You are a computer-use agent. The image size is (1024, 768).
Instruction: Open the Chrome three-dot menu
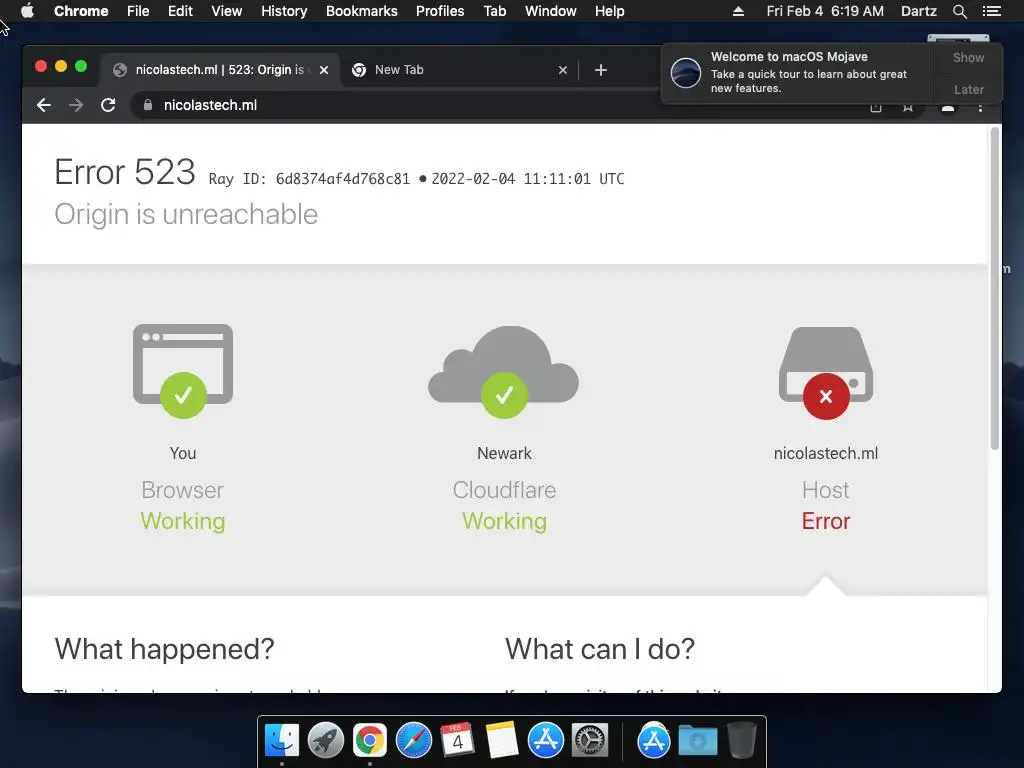980,108
